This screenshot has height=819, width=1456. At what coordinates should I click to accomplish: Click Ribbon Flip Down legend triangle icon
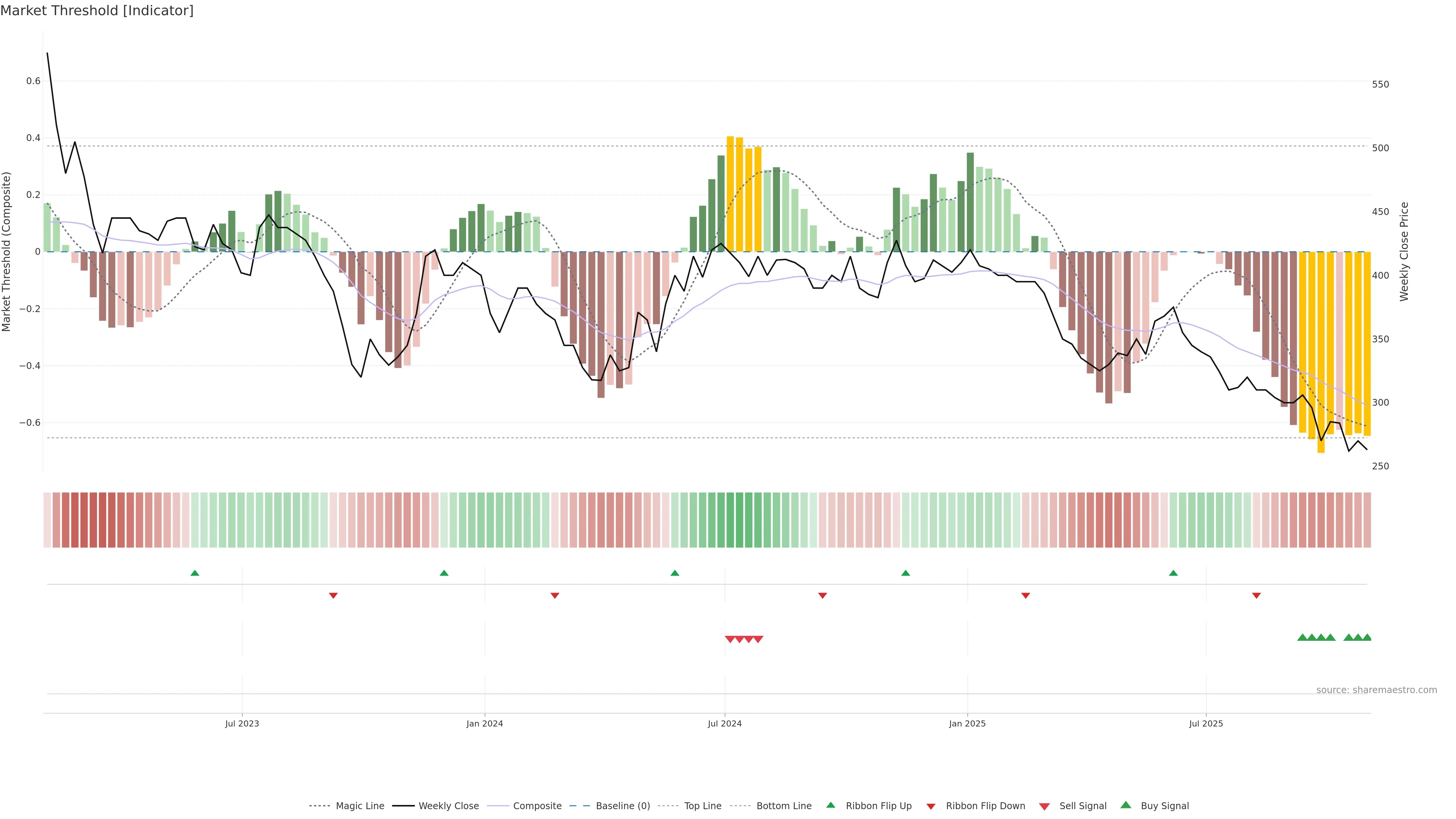pos(931,806)
